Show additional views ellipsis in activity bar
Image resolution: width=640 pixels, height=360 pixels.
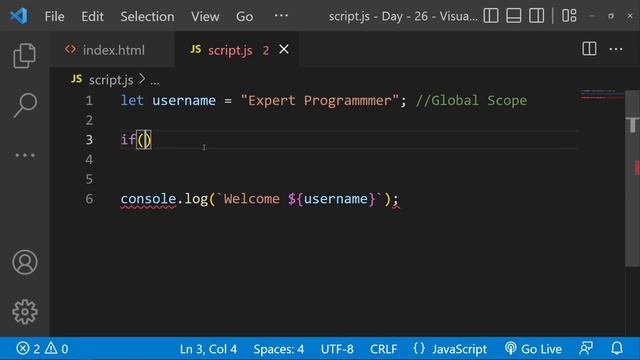[x=25, y=156]
